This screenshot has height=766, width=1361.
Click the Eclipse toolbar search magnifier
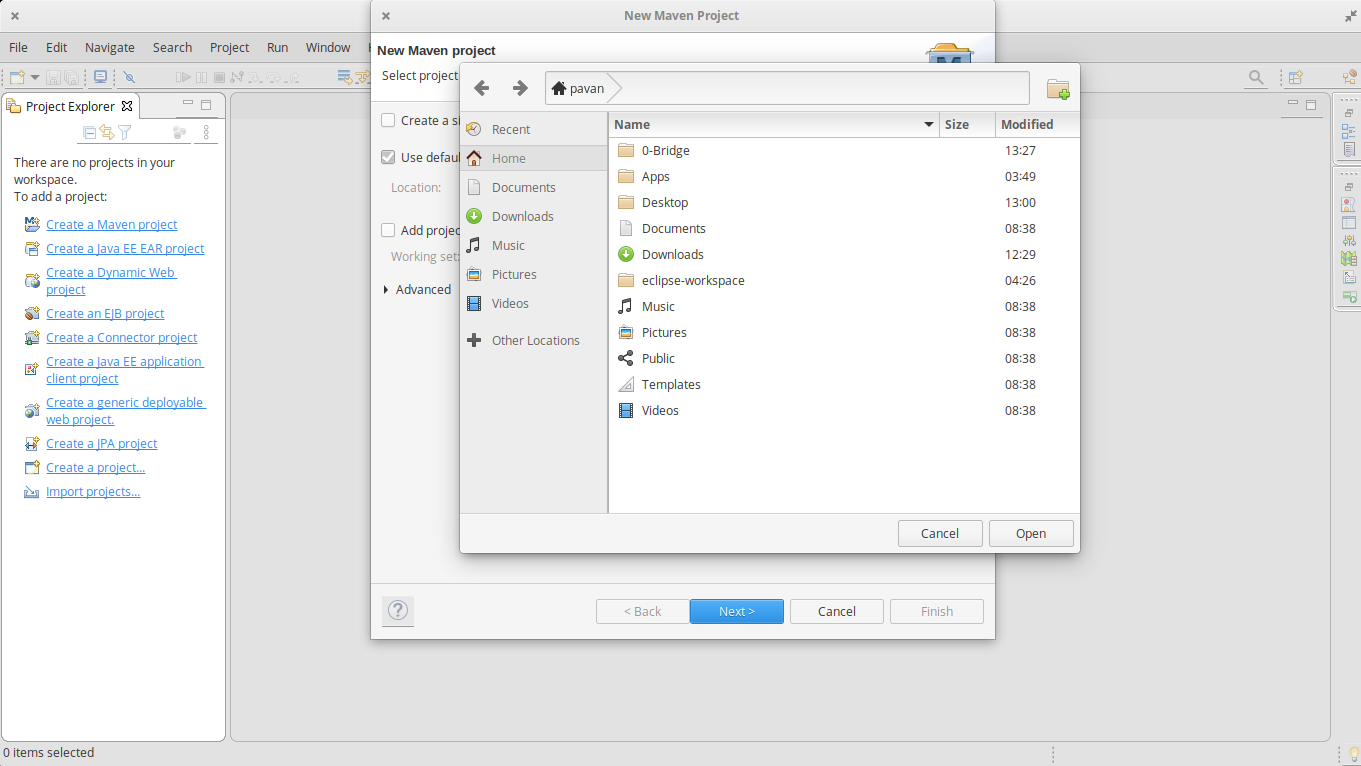1256,77
